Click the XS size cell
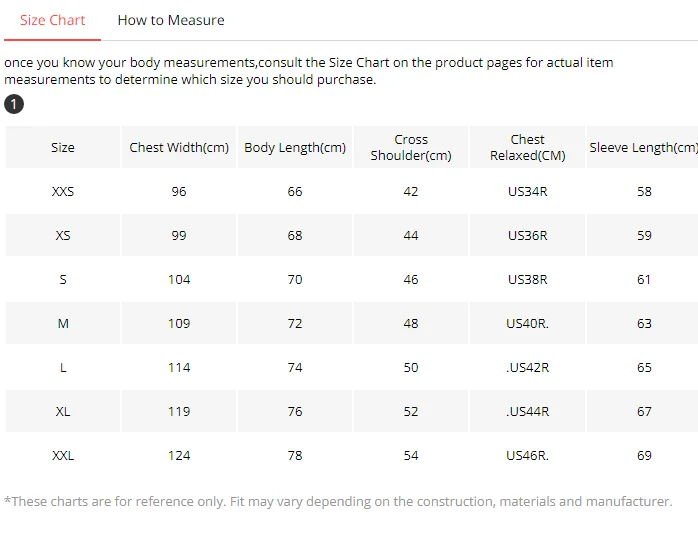Screen dimensions: 698x543 click(63, 235)
